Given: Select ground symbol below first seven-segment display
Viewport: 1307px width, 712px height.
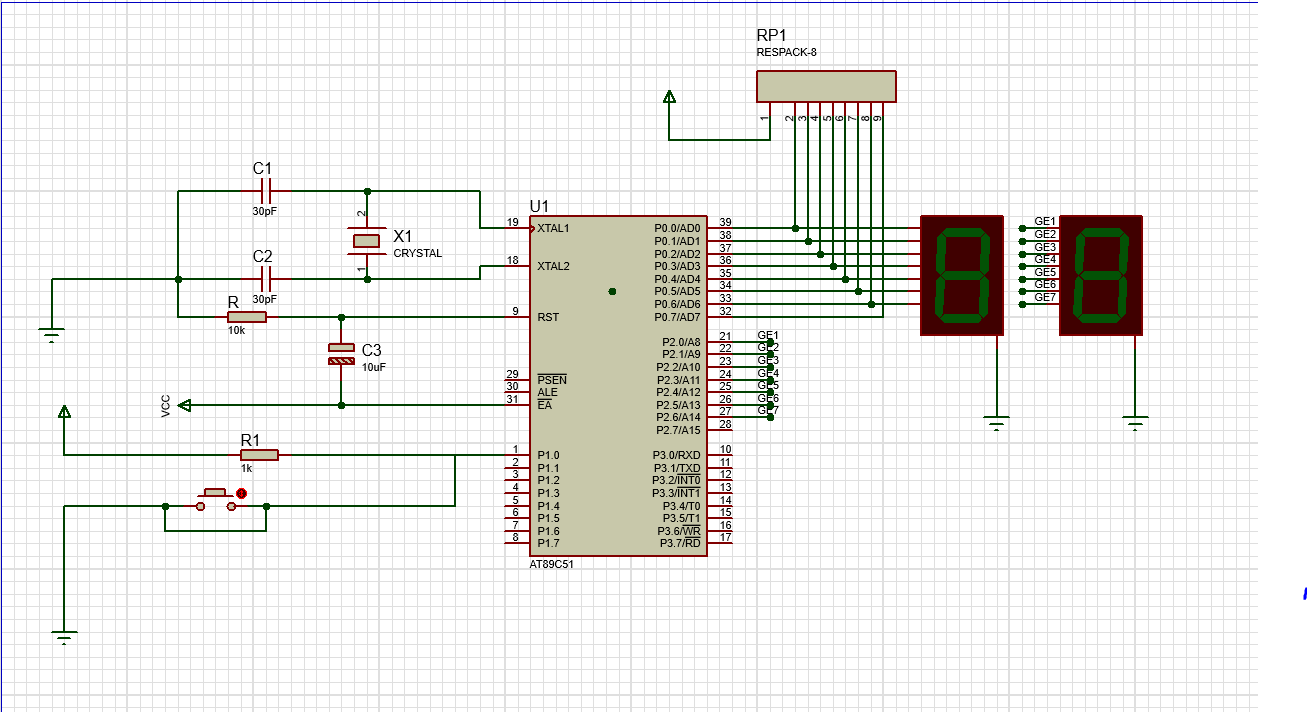Looking at the screenshot, I should (x=995, y=423).
